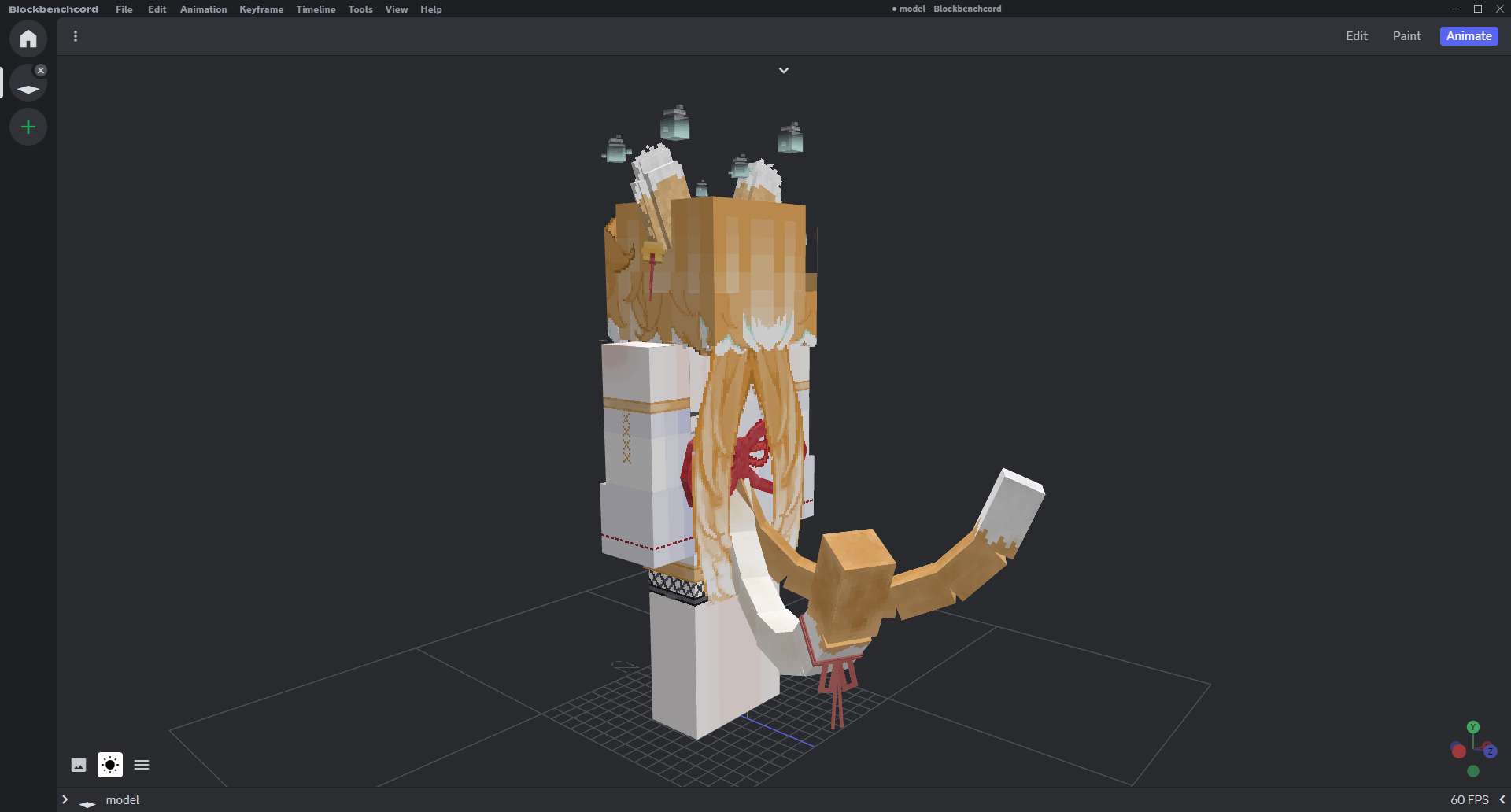Click the Home start screen icon
This screenshot has width=1511, height=812.
coord(28,39)
